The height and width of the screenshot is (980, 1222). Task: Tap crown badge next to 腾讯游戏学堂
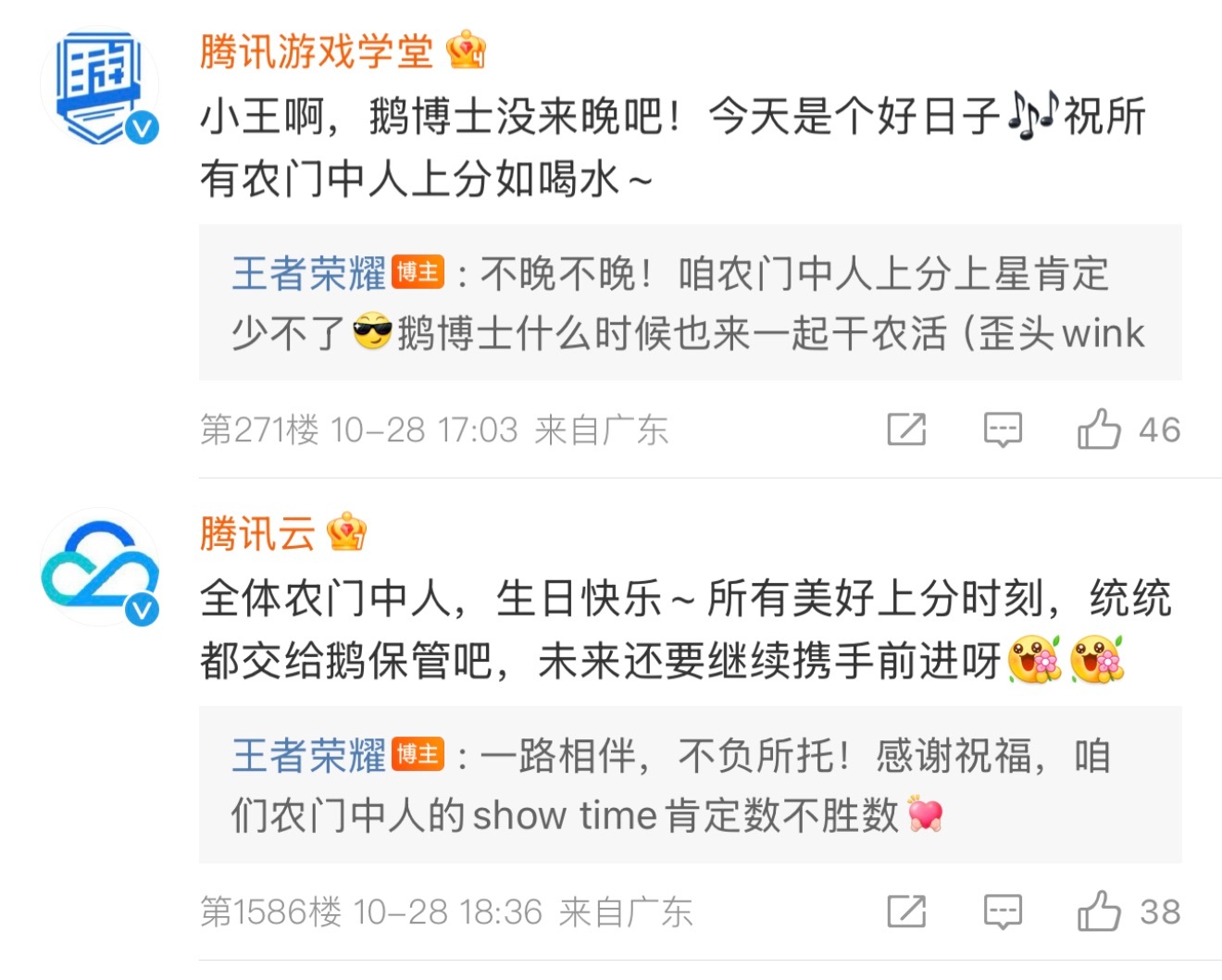466,50
